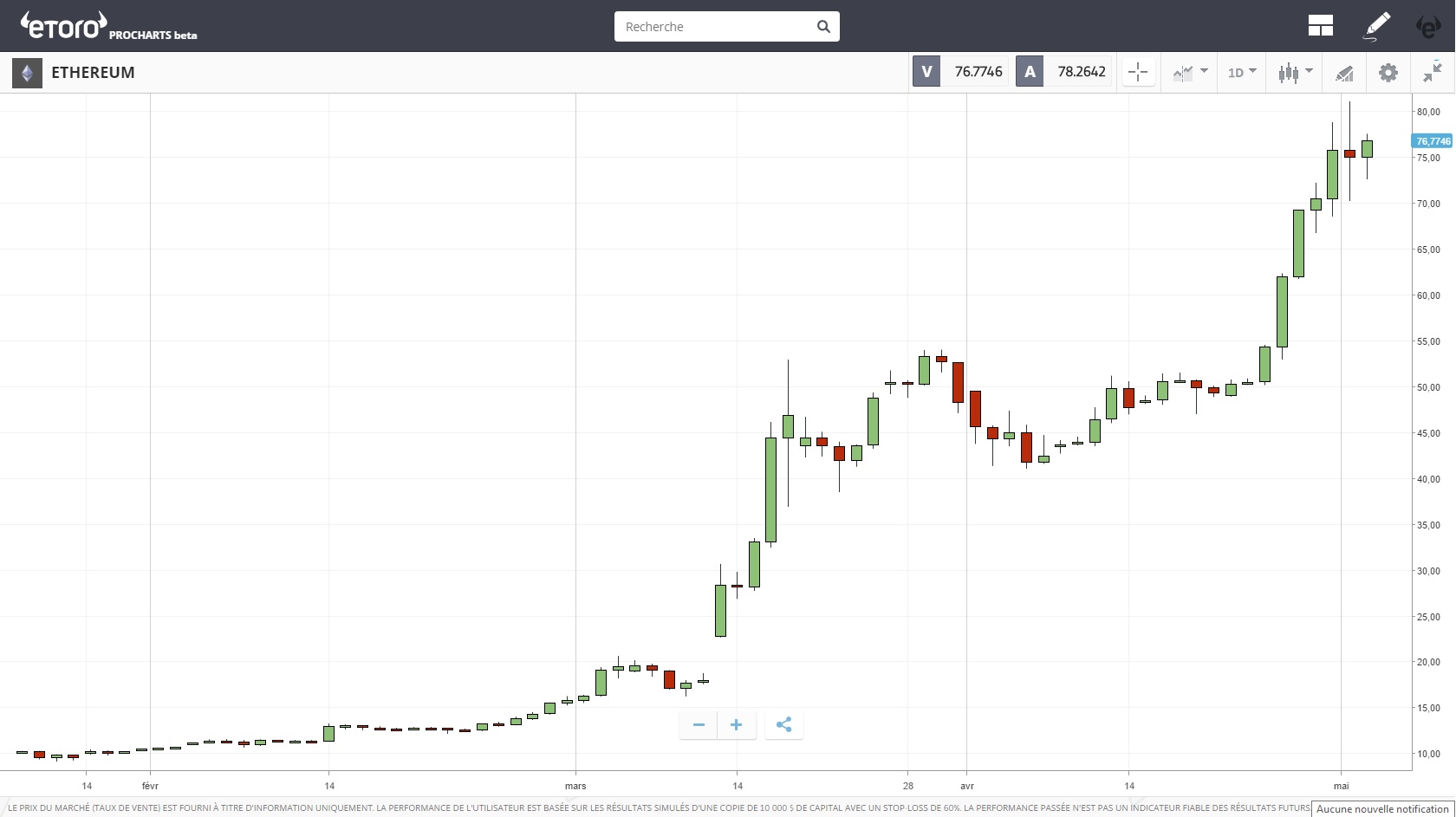The image size is (1456, 817).
Task: Activate the pencil drawing tool
Action: 1376,26
